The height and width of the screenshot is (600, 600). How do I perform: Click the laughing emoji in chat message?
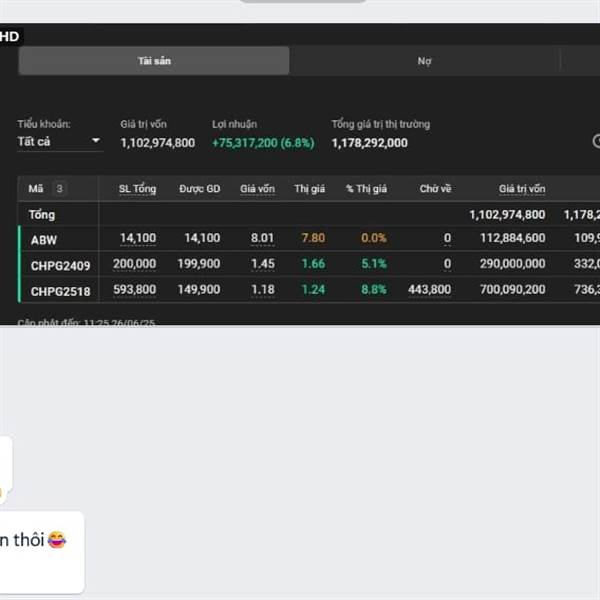[57, 540]
